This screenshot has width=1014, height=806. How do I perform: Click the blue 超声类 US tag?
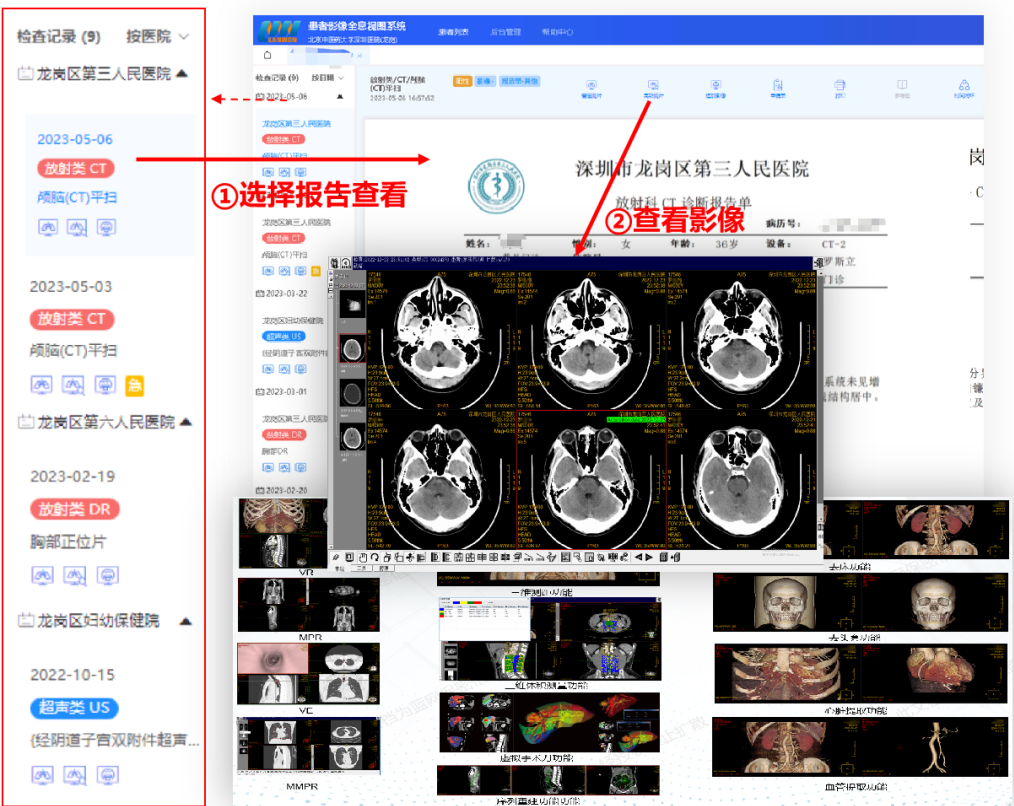[74, 708]
